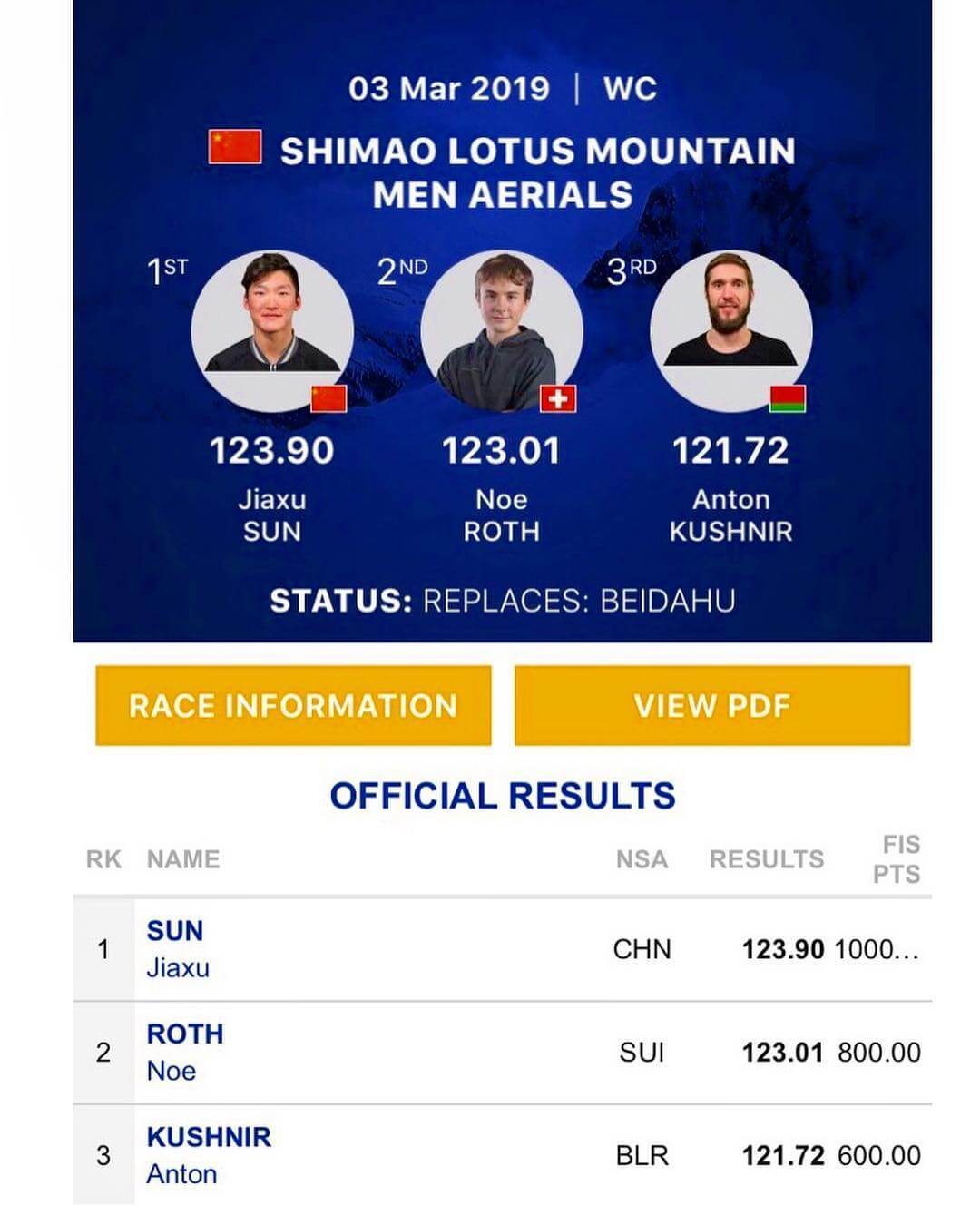Click the Status Replaces Beidahu text
The height and width of the screenshot is (1225, 980).
pyautogui.click(x=503, y=601)
